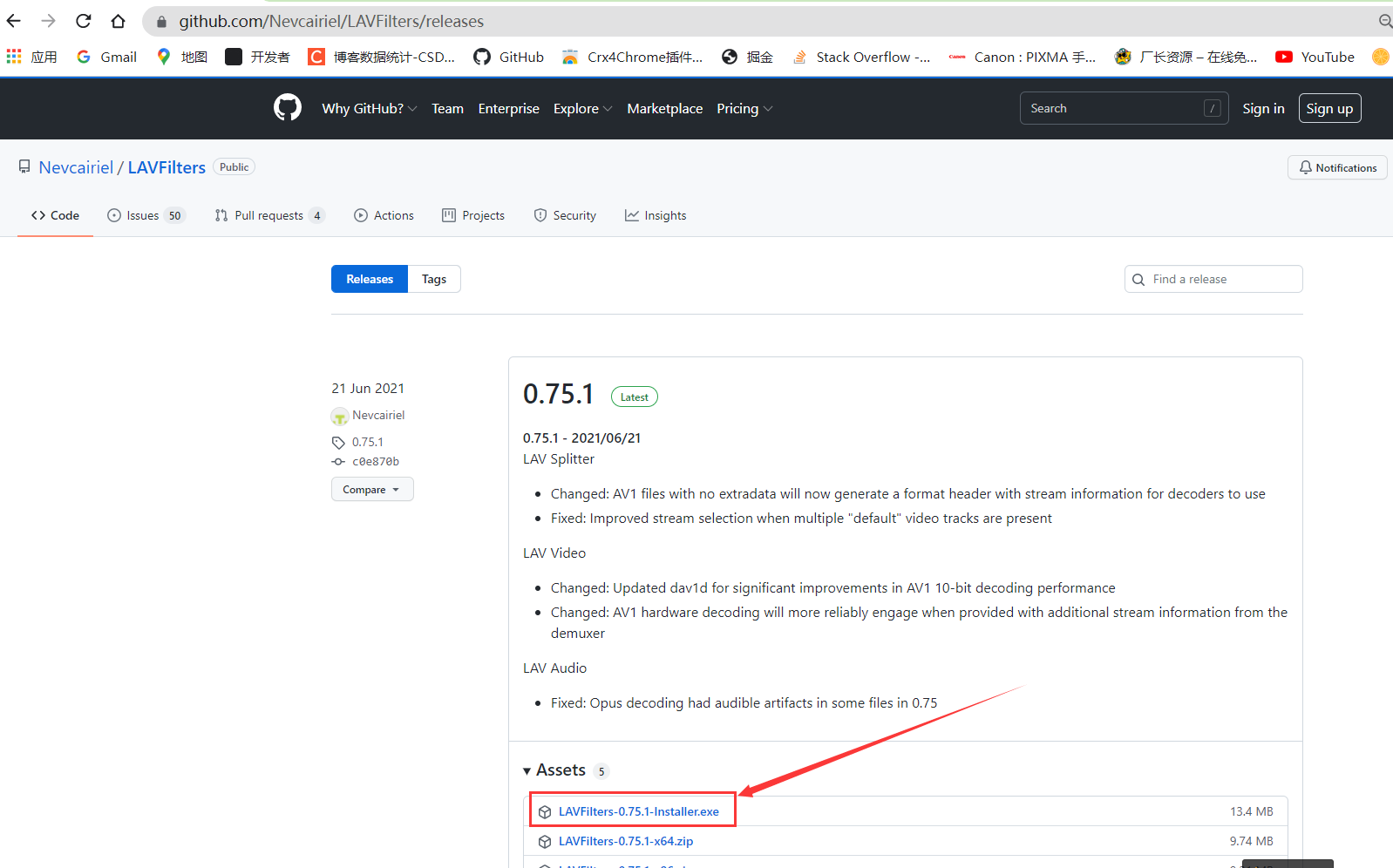Open the 掘金 bookmark
The height and width of the screenshot is (868, 1393).
click(x=748, y=57)
